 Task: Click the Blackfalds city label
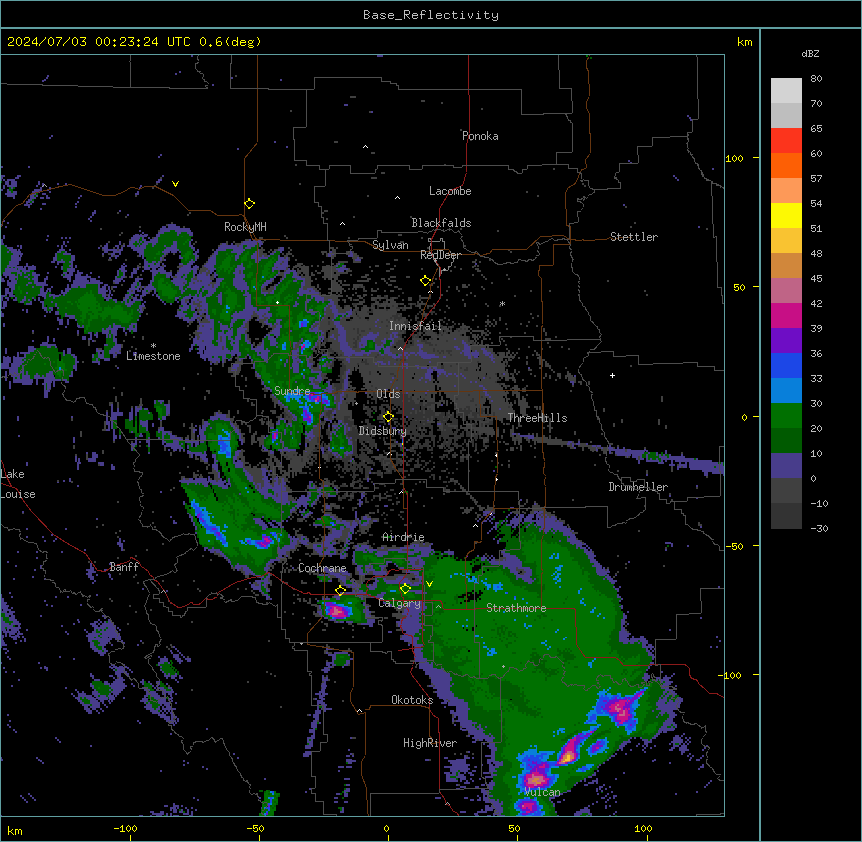[441, 223]
